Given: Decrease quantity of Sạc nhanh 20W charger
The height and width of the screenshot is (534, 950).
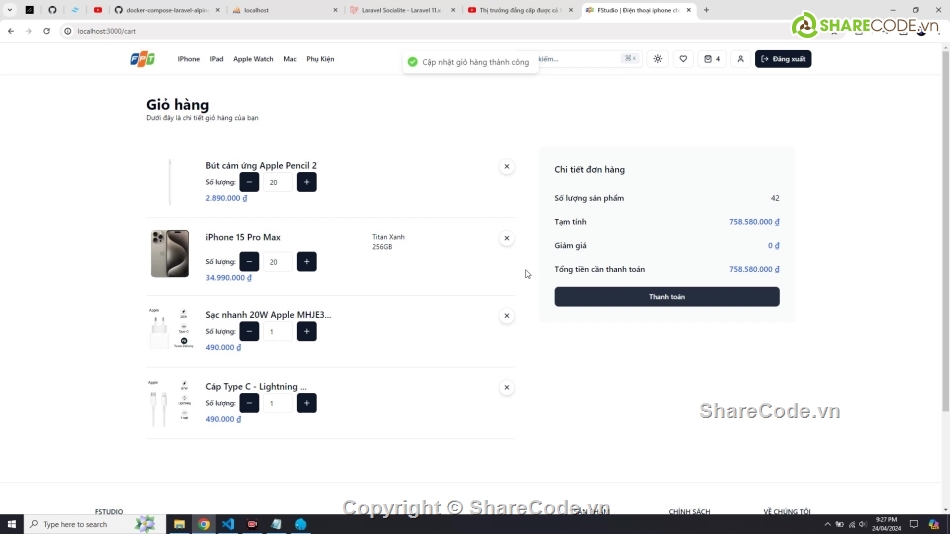Looking at the screenshot, I should [x=249, y=332].
